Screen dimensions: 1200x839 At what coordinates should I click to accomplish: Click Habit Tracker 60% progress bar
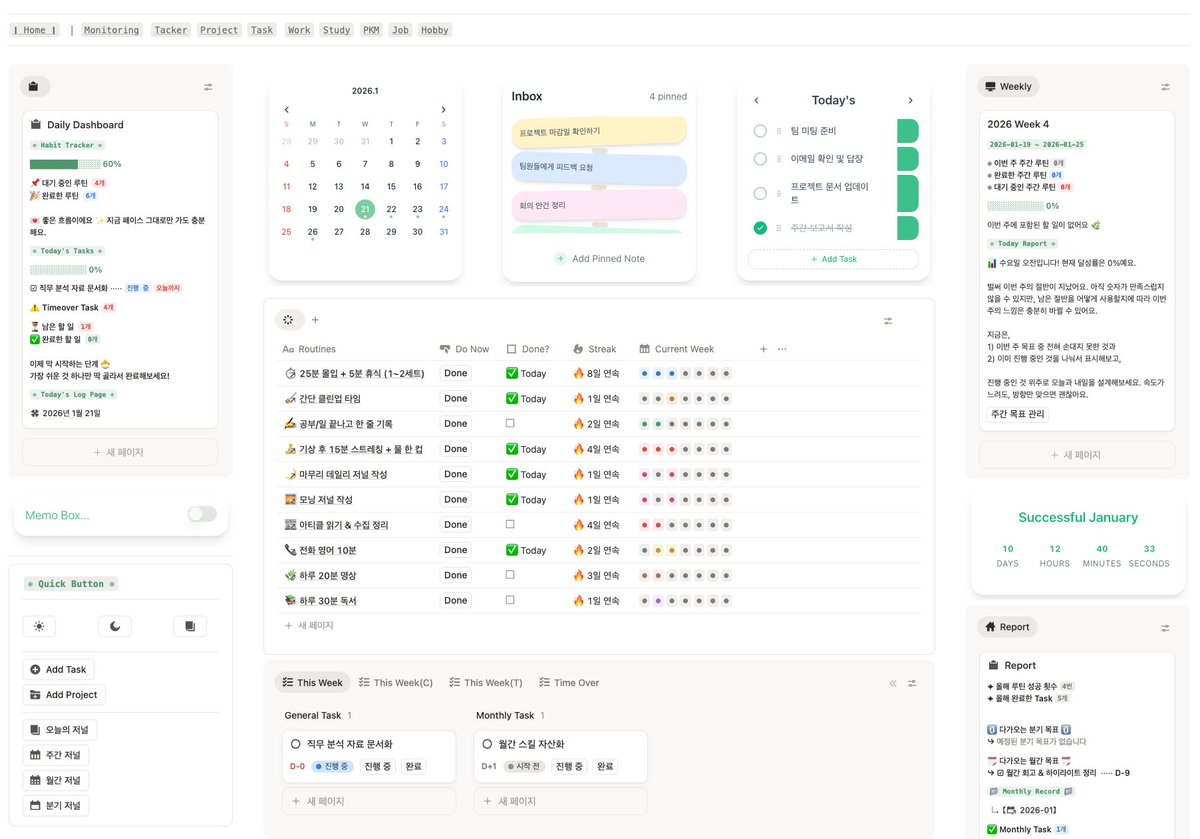(x=66, y=164)
